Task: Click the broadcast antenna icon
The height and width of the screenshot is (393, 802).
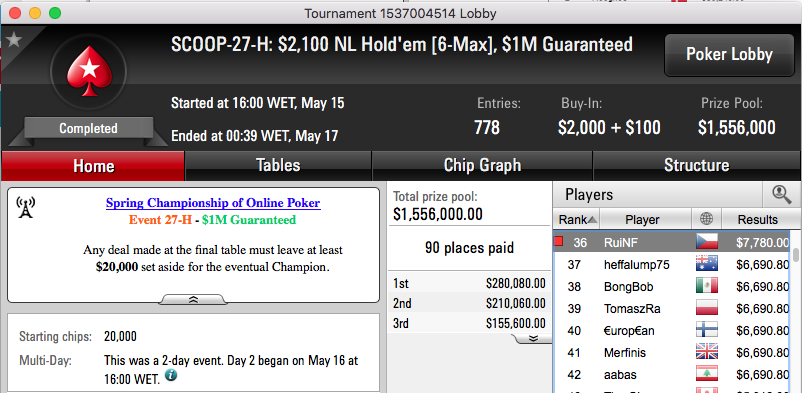Action: pos(25,207)
